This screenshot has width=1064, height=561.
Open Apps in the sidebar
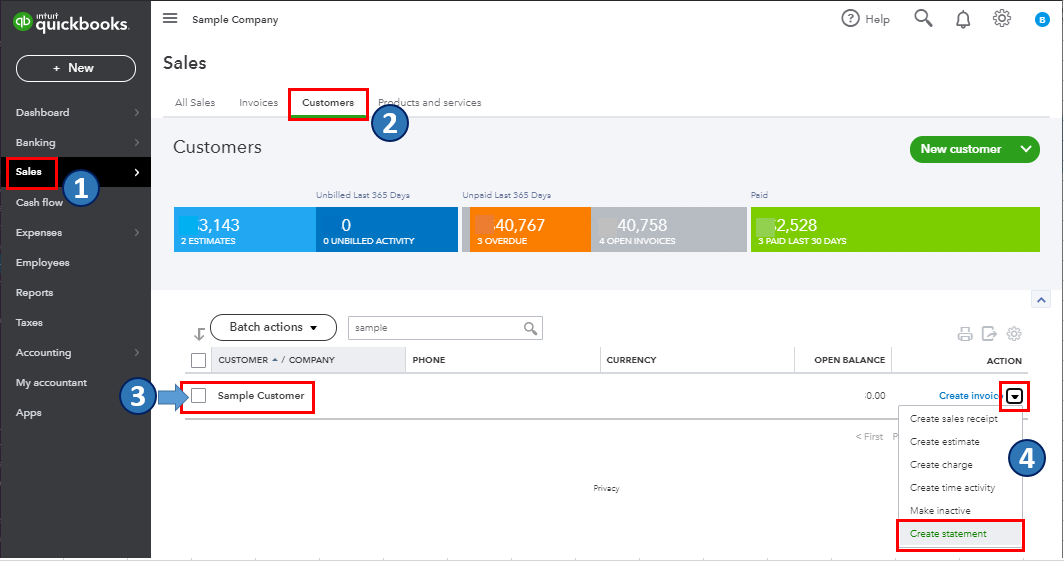pos(28,413)
